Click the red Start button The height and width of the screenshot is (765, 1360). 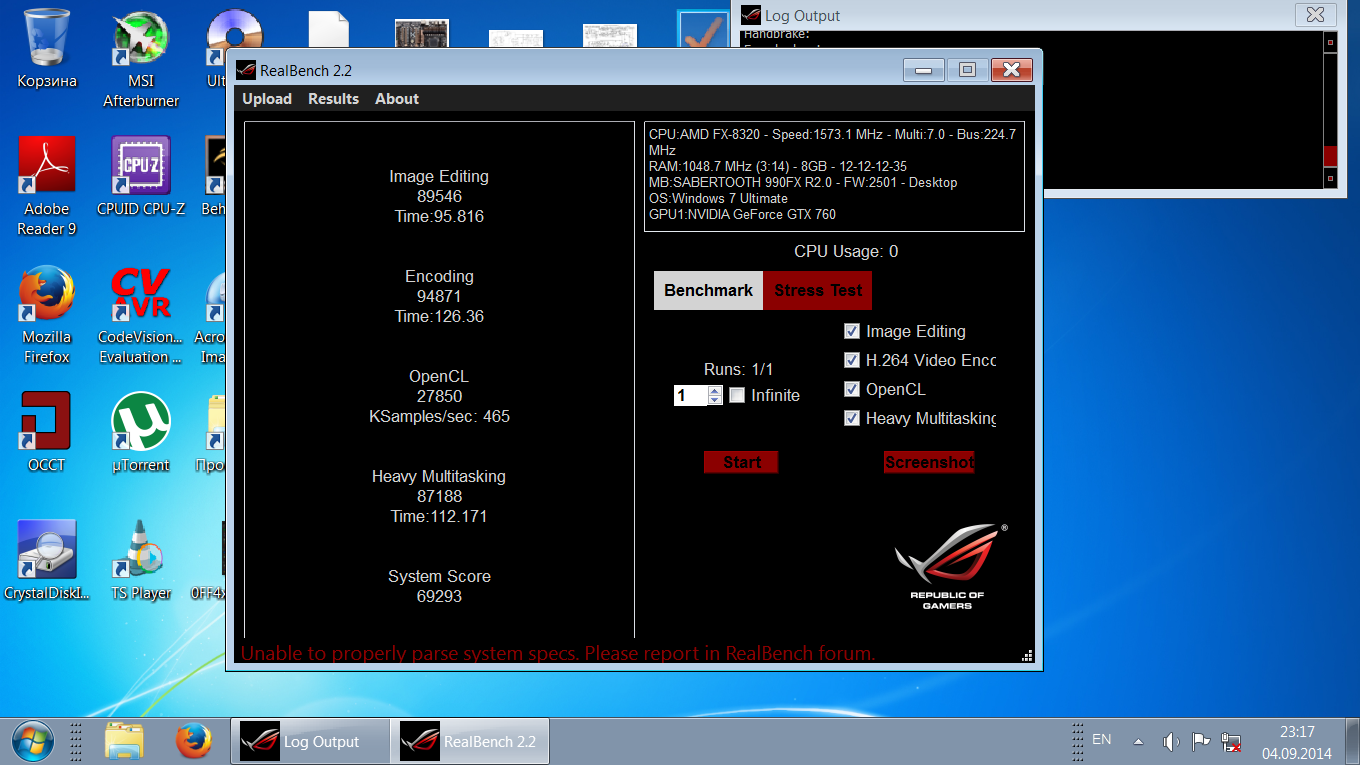[x=741, y=462]
